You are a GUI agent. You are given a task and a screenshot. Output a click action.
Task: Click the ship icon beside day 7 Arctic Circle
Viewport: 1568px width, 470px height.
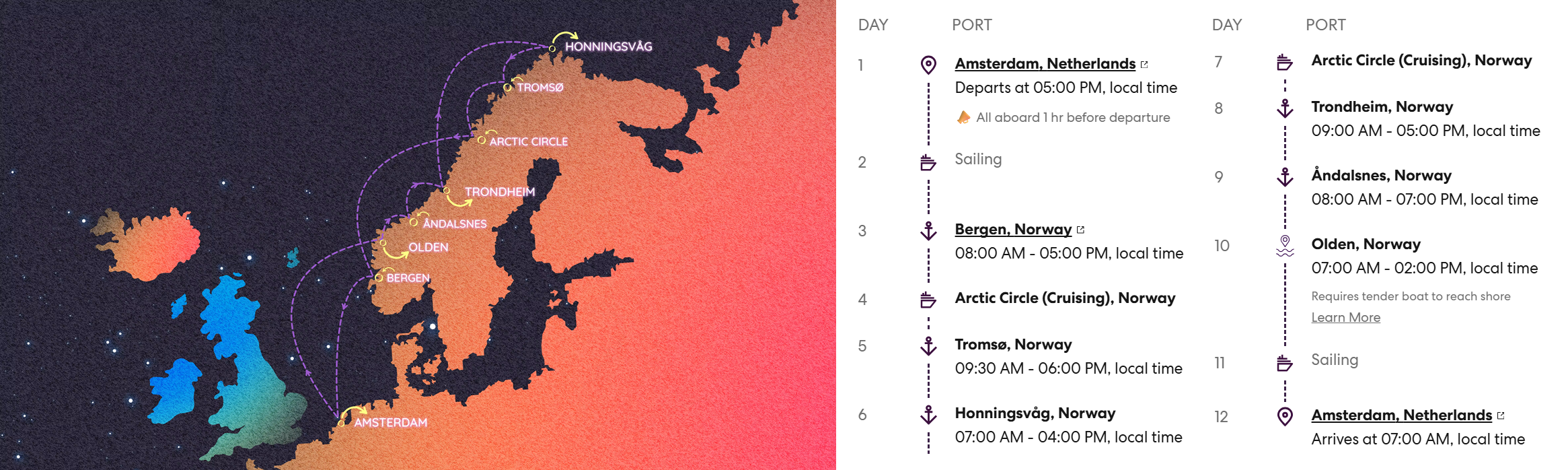pyautogui.click(x=1285, y=63)
